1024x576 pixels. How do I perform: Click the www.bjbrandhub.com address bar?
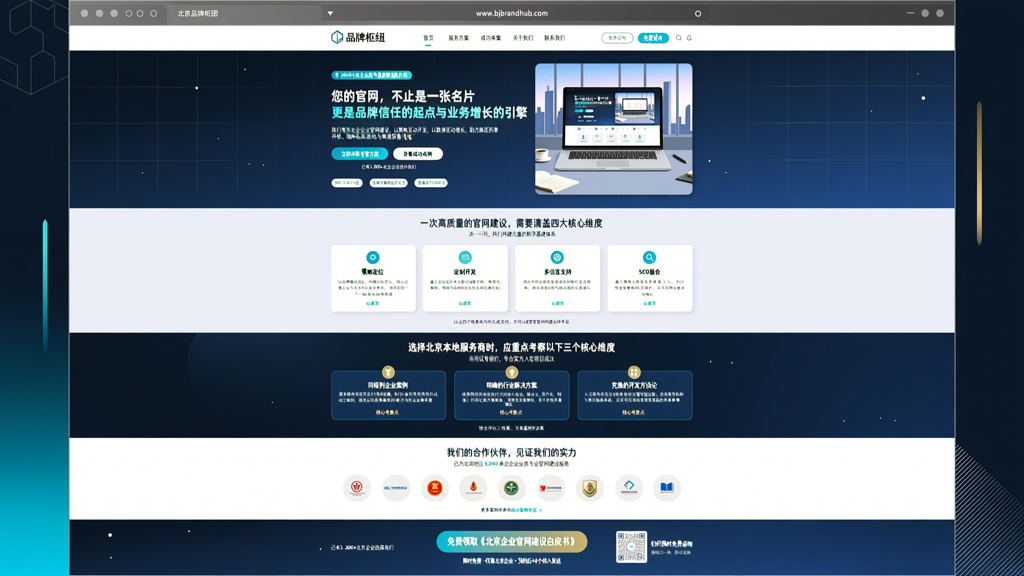(511, 13)
